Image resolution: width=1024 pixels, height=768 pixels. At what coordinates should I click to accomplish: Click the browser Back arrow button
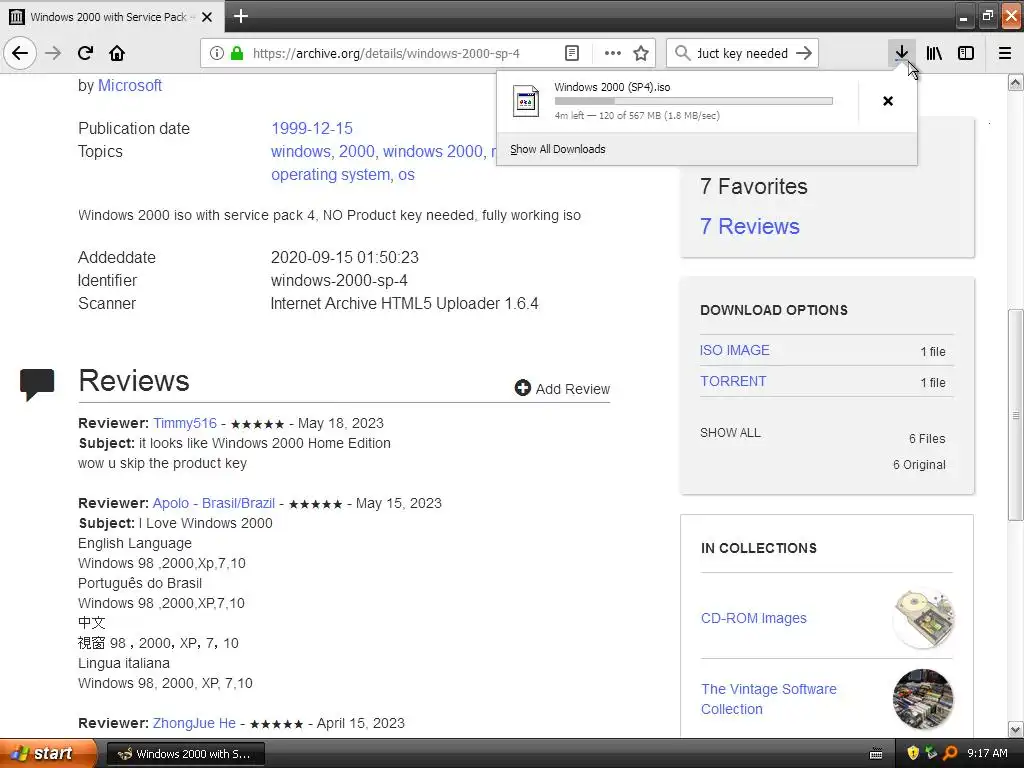click(20, 53)
